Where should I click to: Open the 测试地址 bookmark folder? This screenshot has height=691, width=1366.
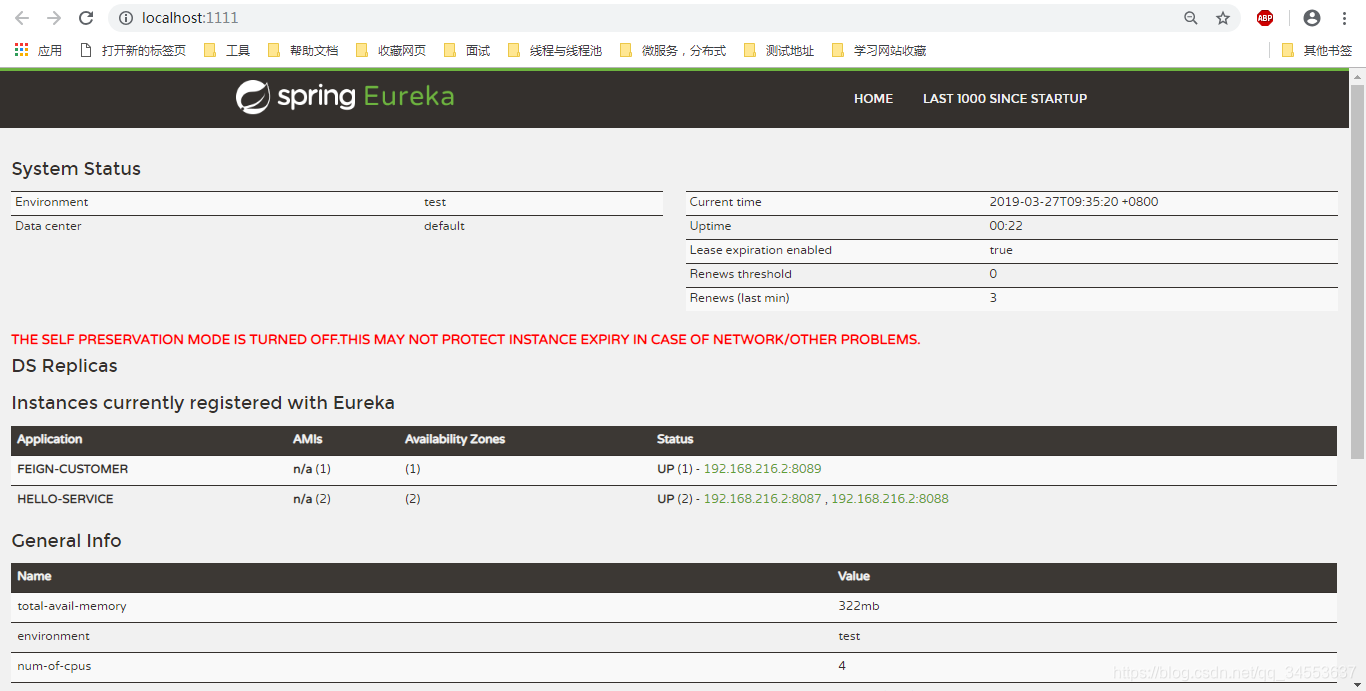pyautogui.click(x=779, y=50)
